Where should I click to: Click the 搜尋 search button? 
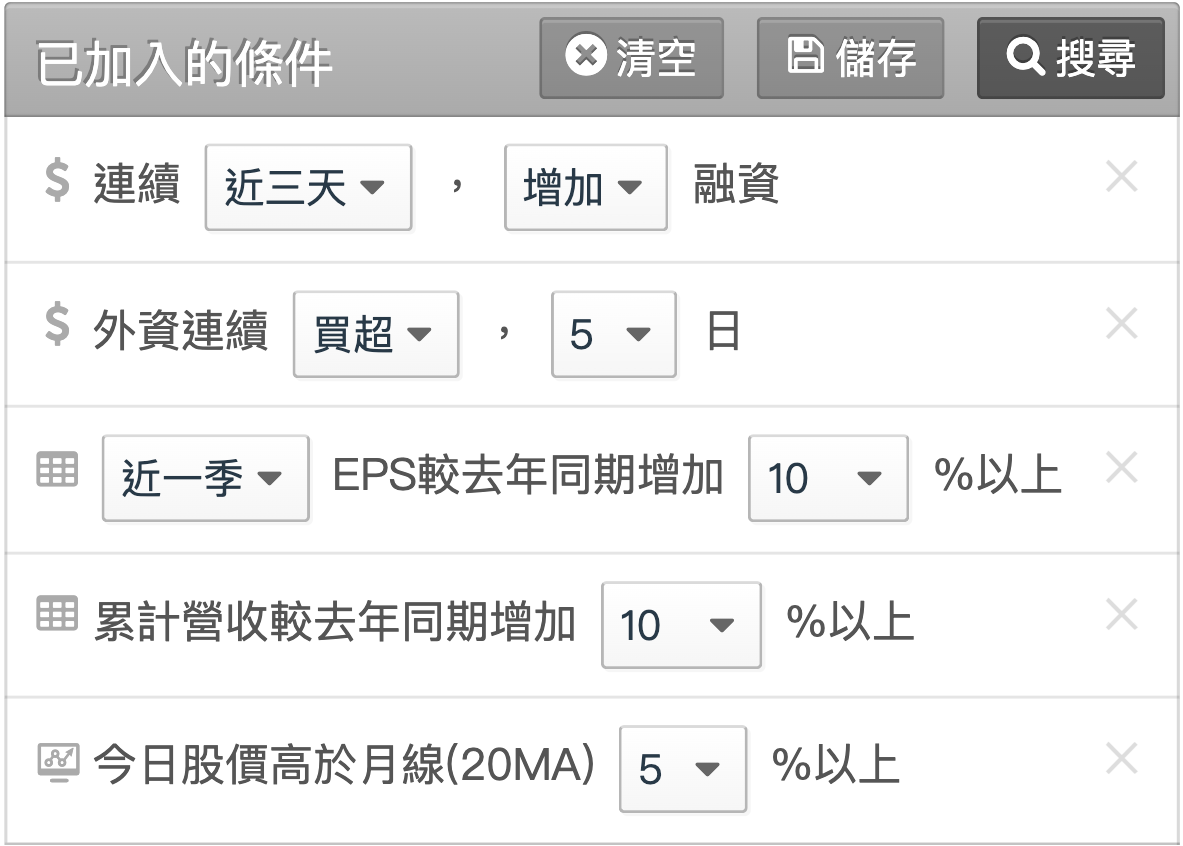[1071, 58]
